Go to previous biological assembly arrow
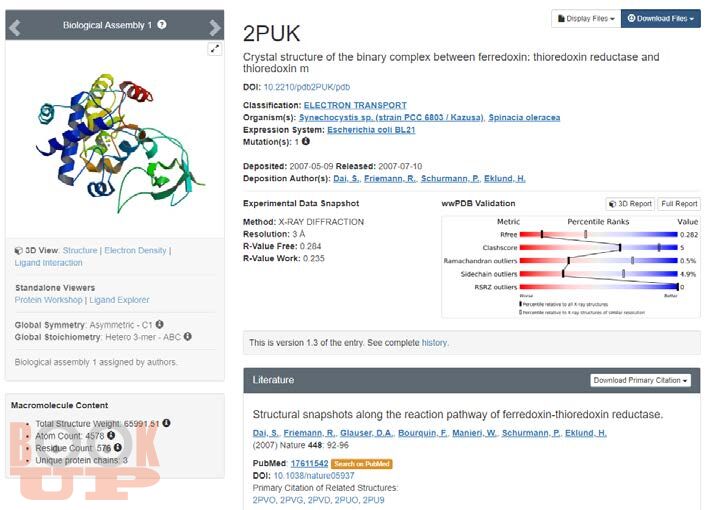The height and width of the screenshot is (510, 707). click(15, 27)
